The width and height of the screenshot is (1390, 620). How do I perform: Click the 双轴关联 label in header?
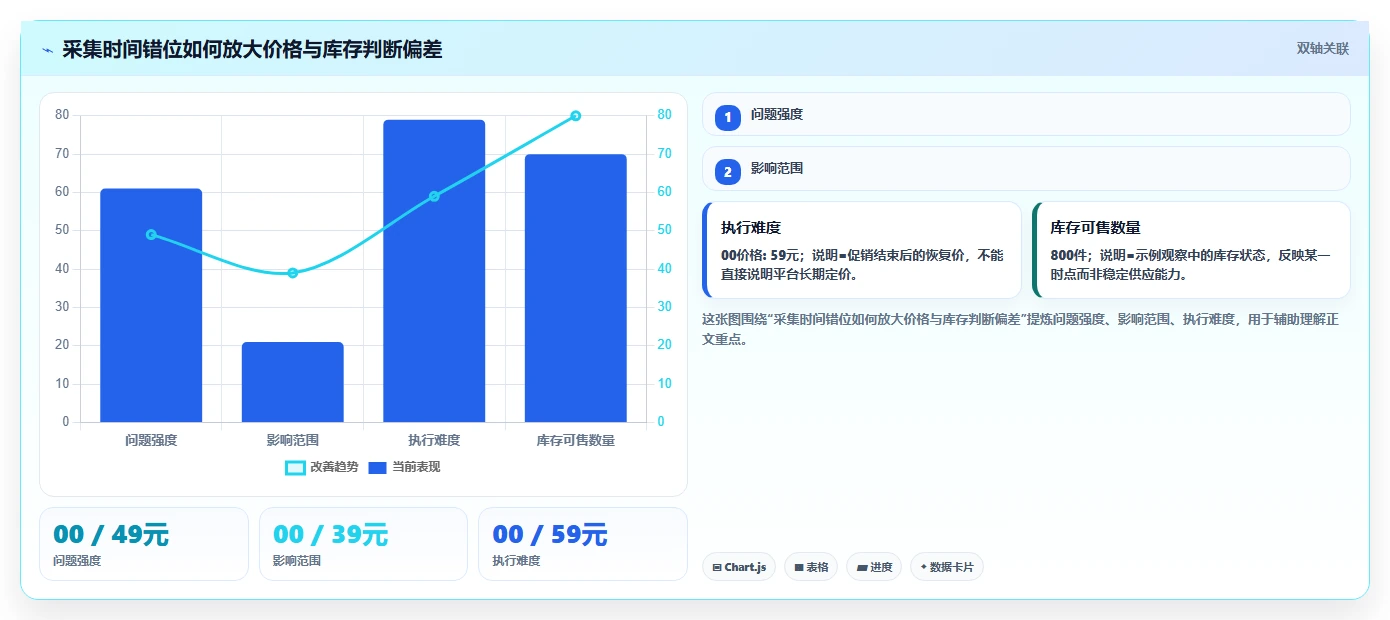click(x=1323, y=49)
